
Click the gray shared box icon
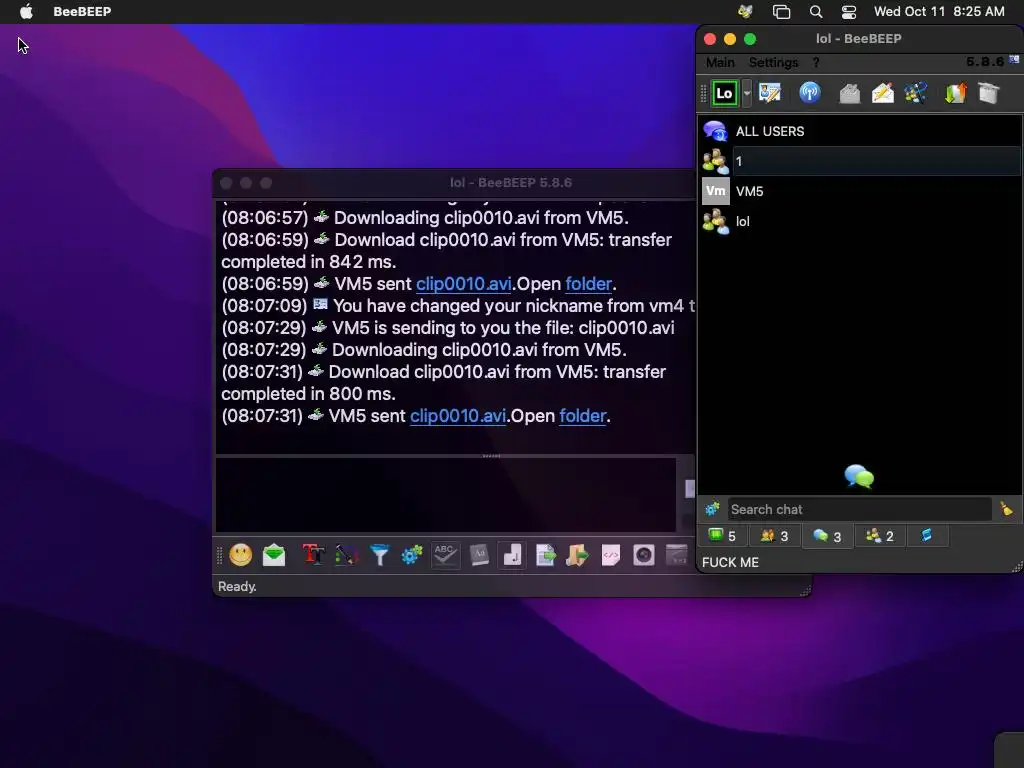pos(989,93)
